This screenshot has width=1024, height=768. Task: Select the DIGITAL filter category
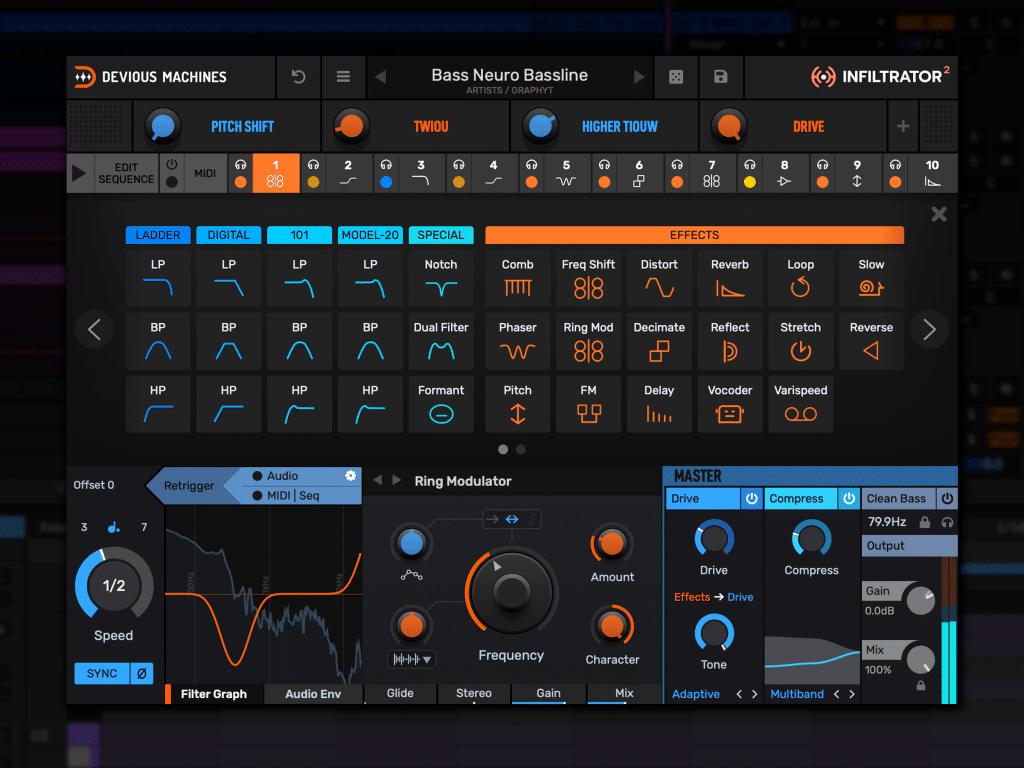[229, 235]
